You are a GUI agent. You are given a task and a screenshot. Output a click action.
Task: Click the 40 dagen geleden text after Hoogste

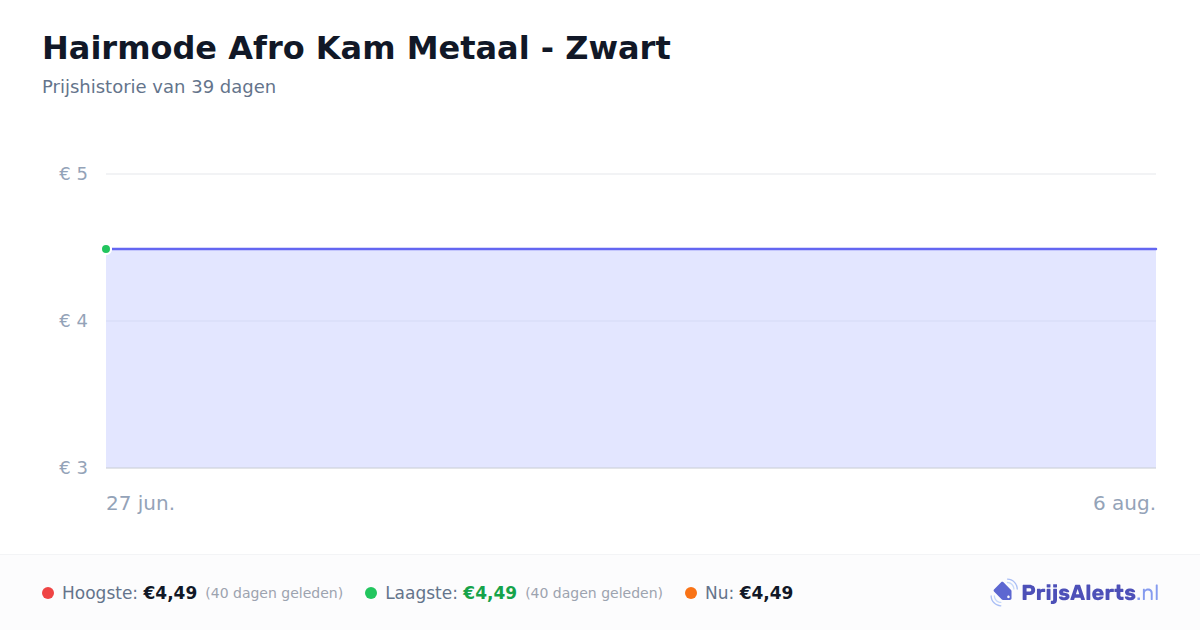[x=274, y=593]
